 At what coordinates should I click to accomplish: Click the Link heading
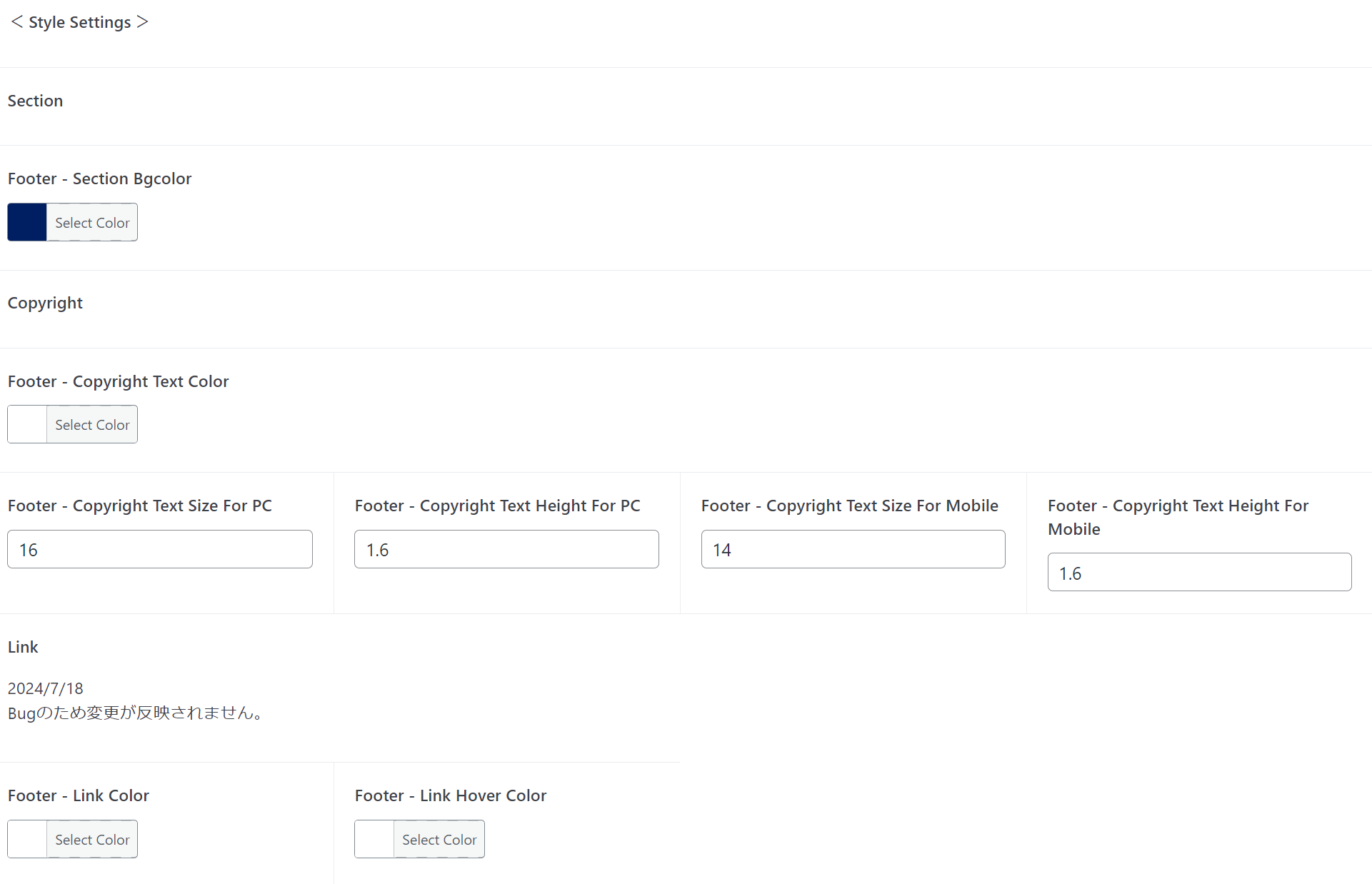[x=23, y=647]
